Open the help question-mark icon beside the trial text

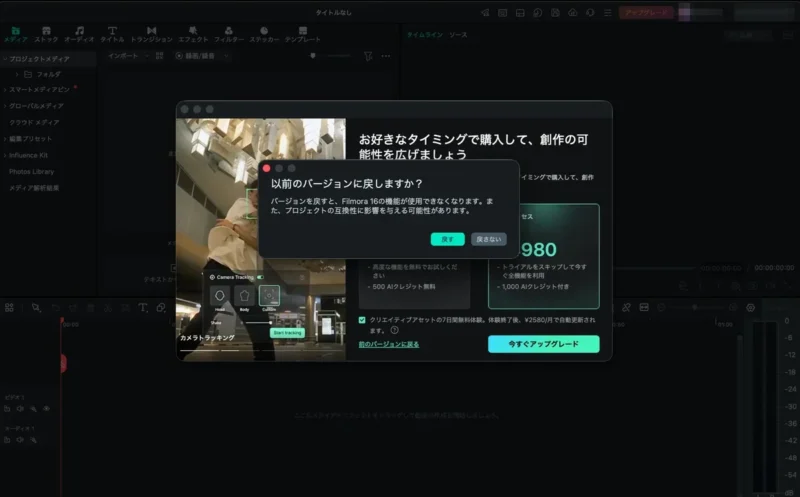pyautogui.click(x=394, y=330)
